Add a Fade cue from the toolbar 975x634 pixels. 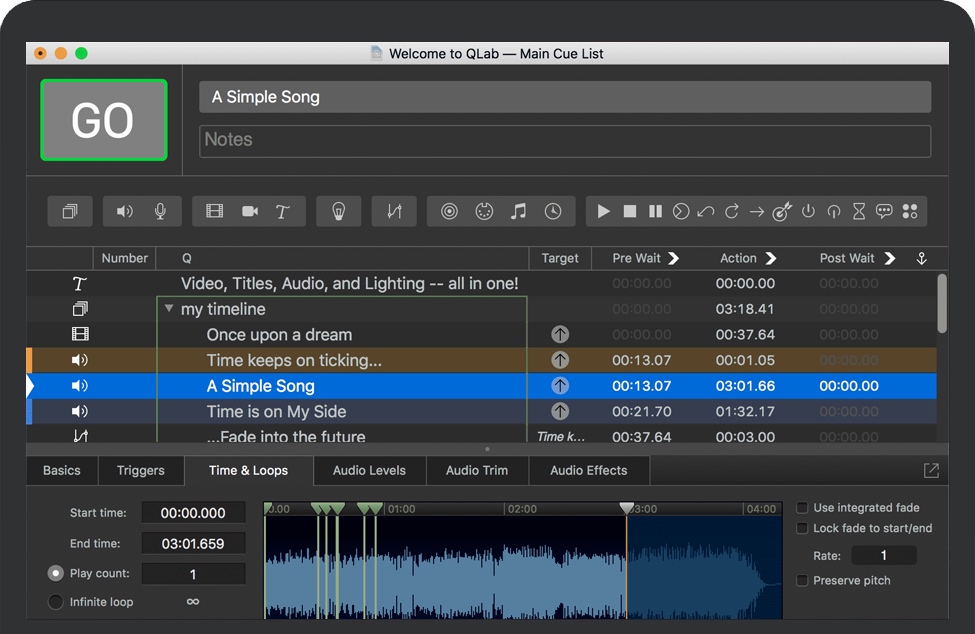tap(394, 211)
